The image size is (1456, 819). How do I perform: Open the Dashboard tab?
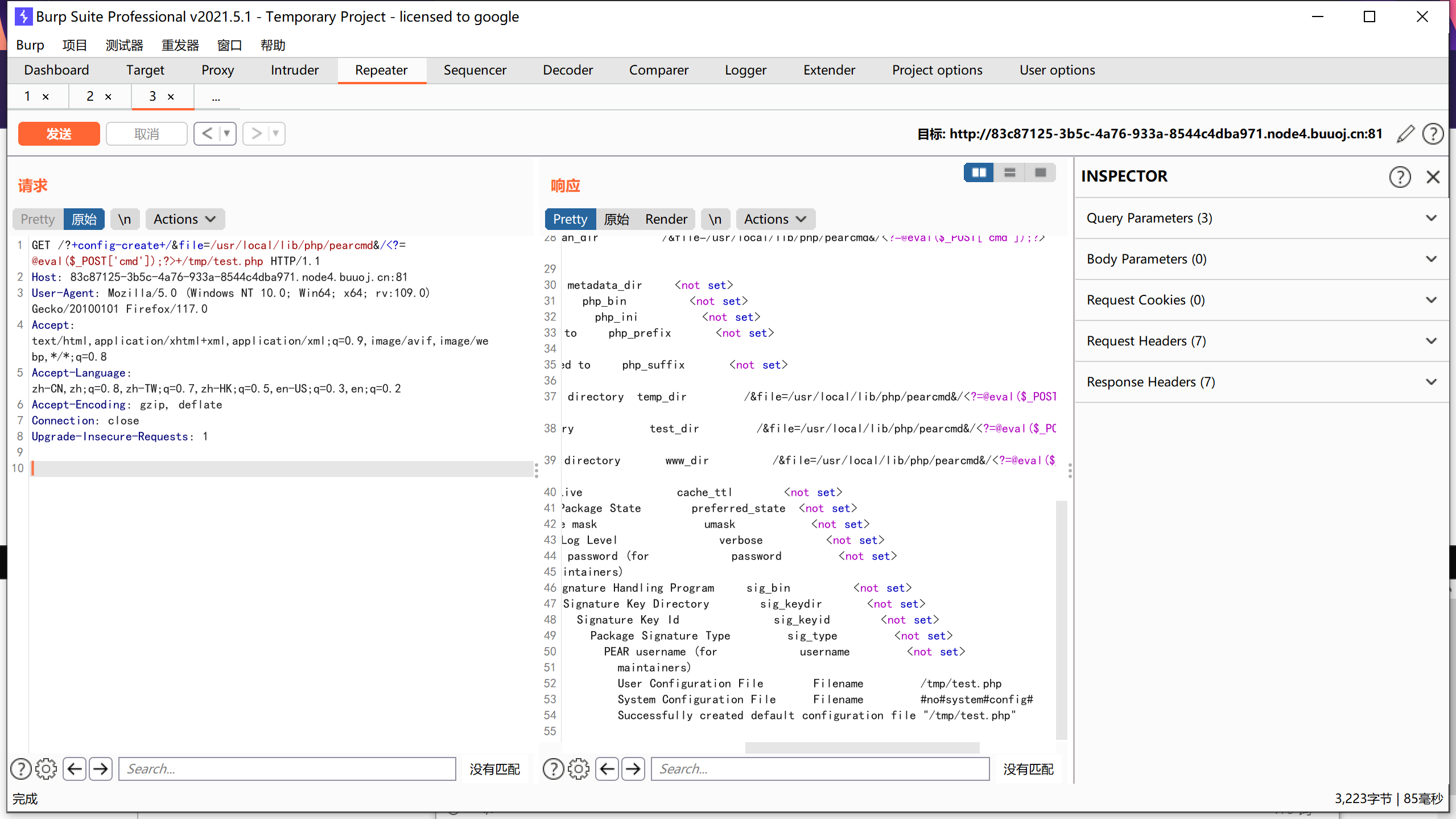[56, 70]
